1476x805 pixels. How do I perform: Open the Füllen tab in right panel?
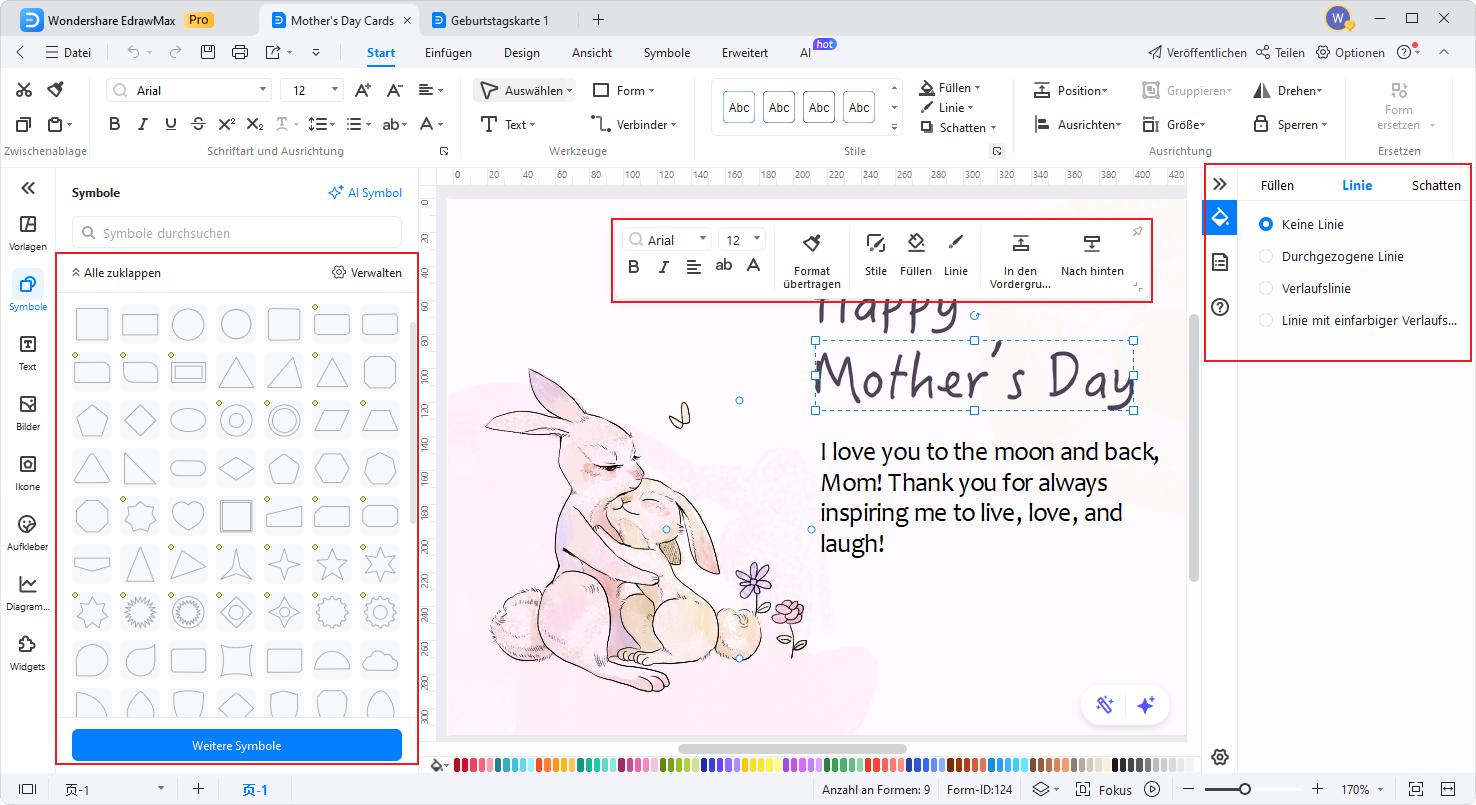click(1277, 185)
